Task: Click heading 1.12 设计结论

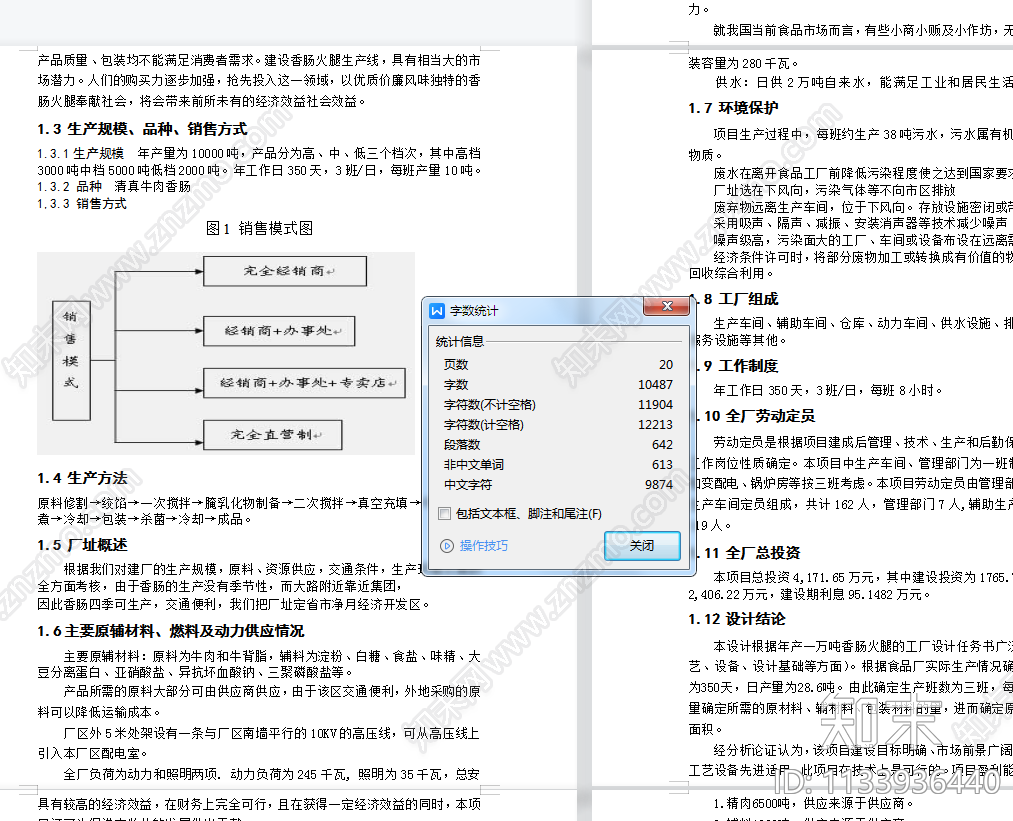Action: 736,619
